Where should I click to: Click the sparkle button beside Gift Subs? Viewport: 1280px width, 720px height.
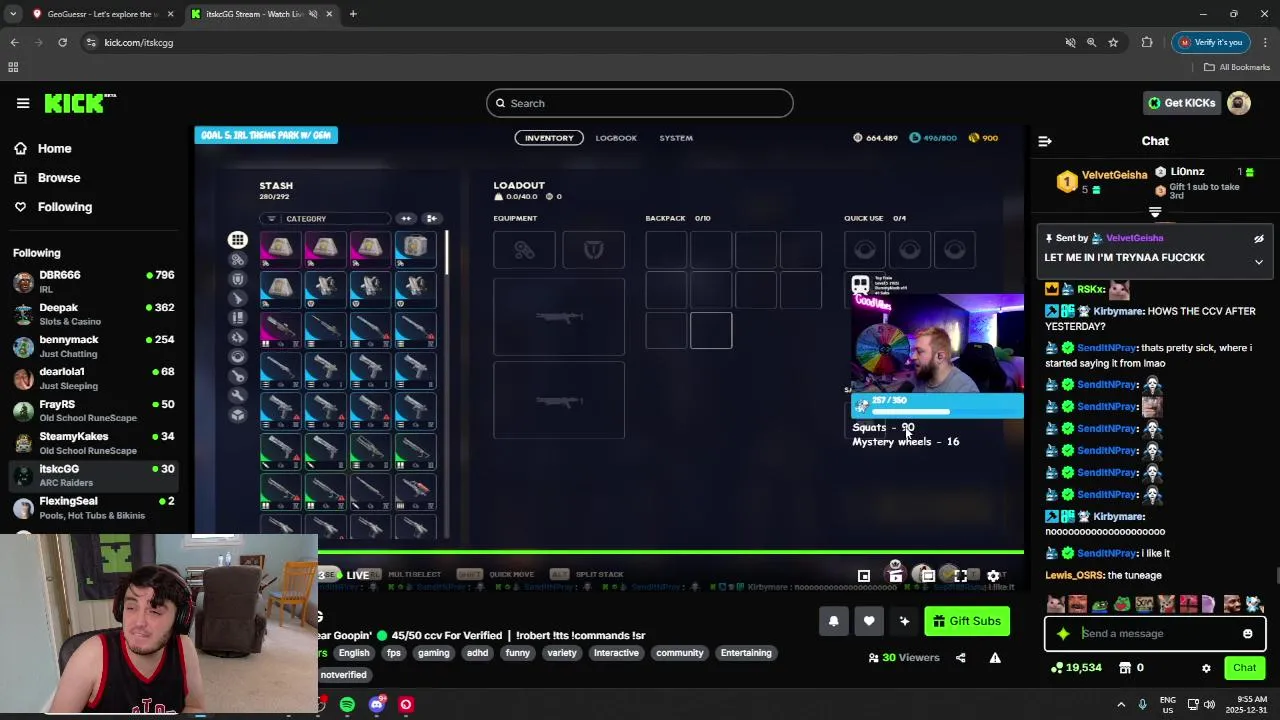[904, 621]
